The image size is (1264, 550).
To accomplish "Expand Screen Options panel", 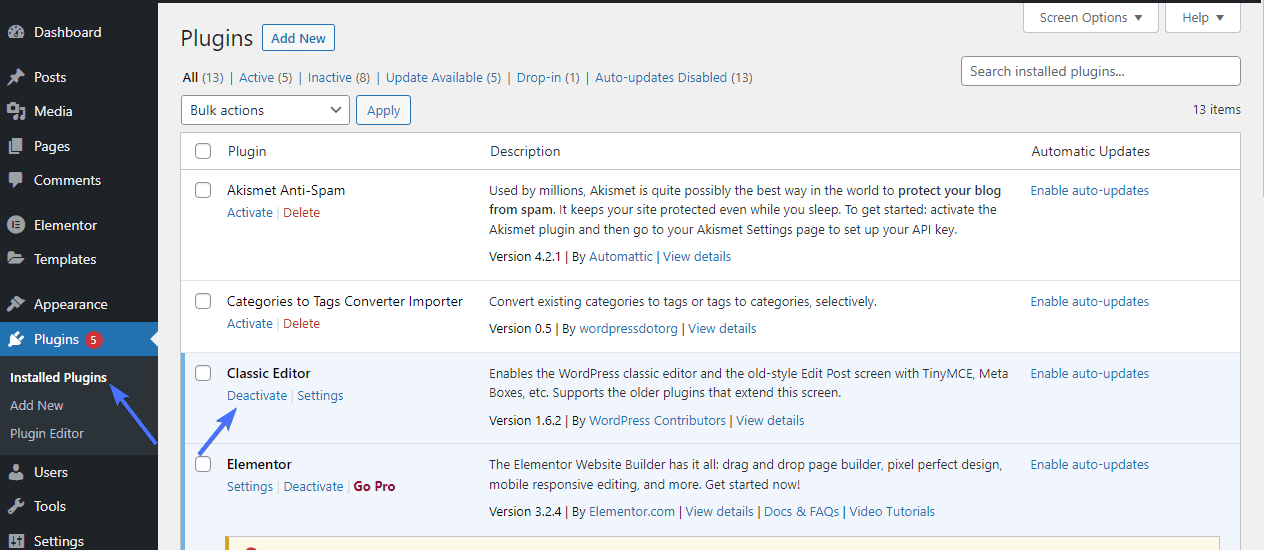I will [1091, 17].
